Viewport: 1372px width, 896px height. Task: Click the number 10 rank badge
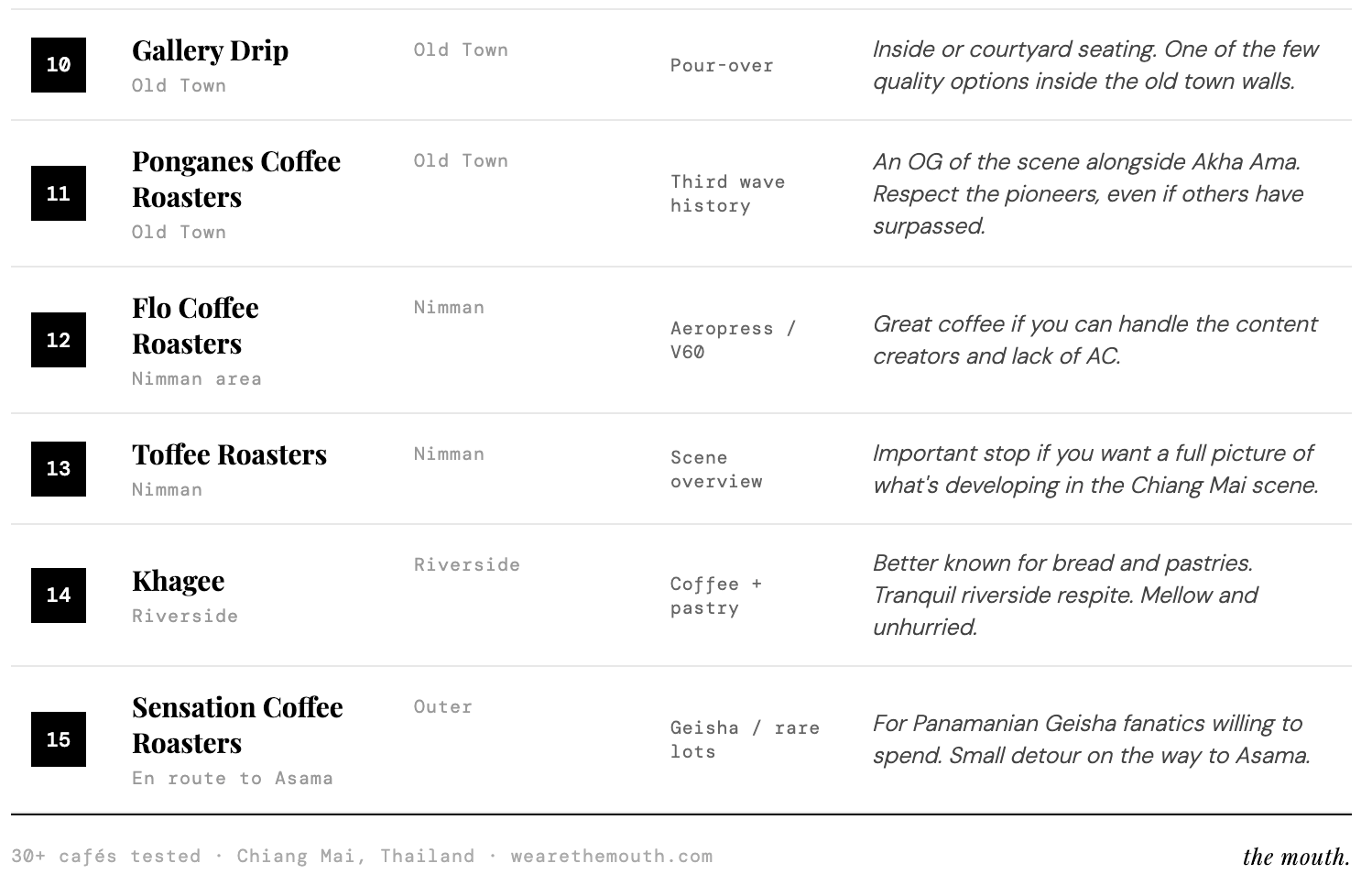click(59, 65)
